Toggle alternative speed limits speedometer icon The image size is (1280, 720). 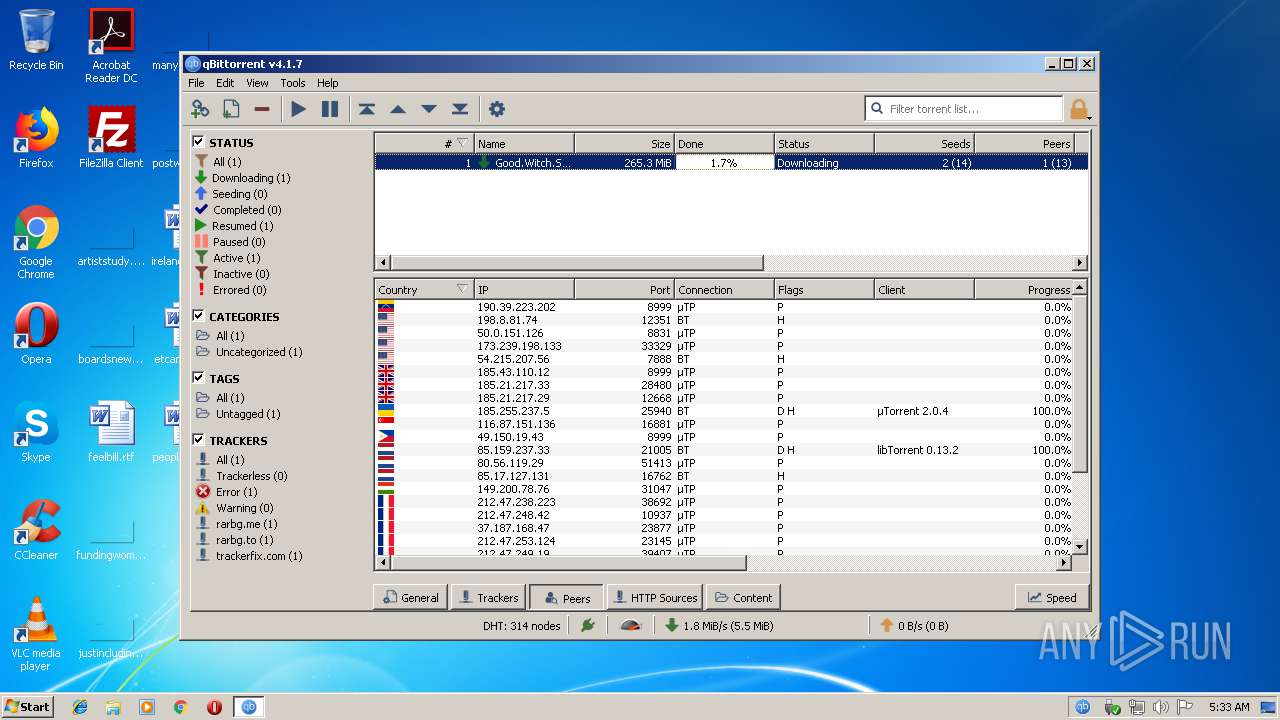(x=630, y=625)
